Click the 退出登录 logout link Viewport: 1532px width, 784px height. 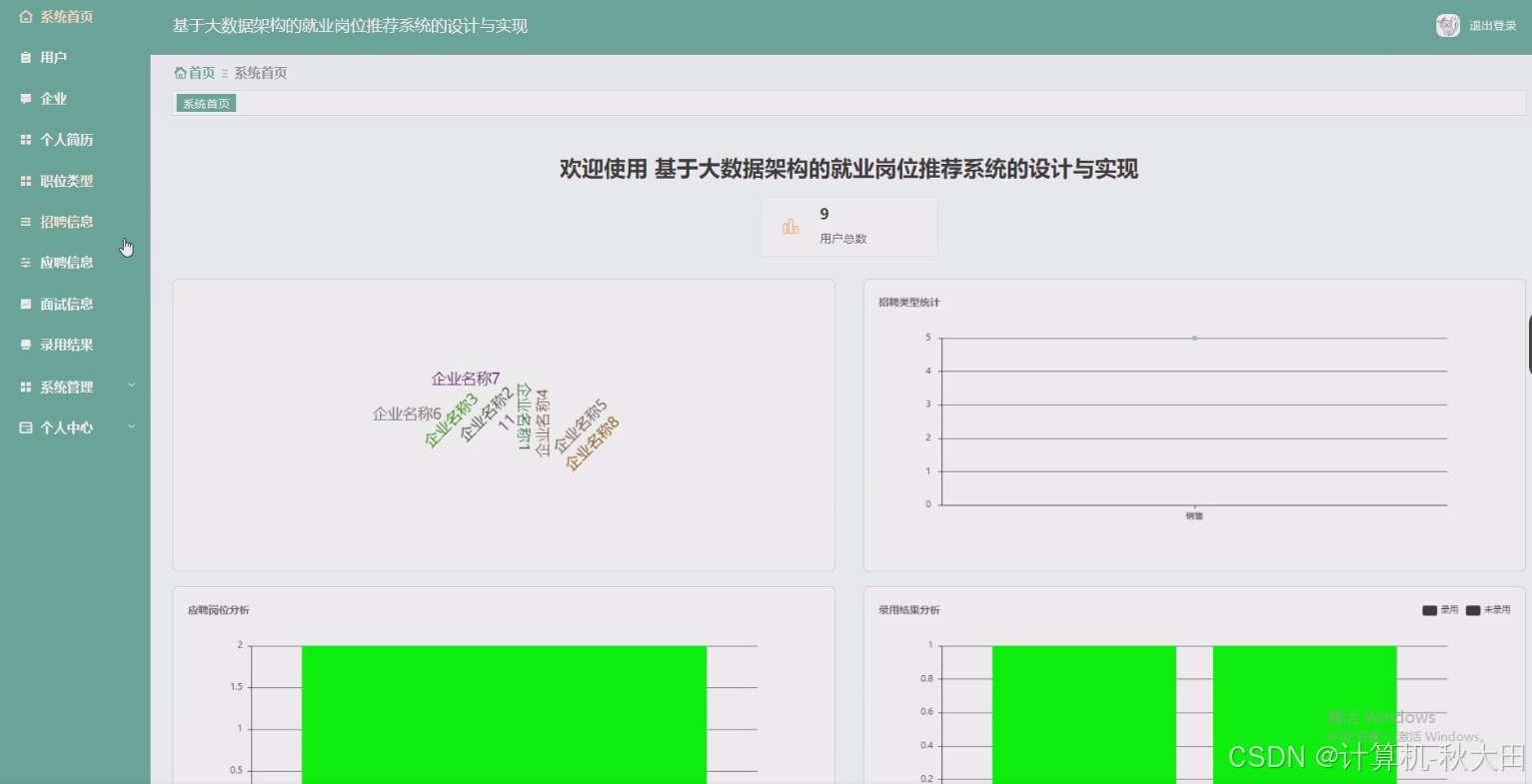(1493, 26)
